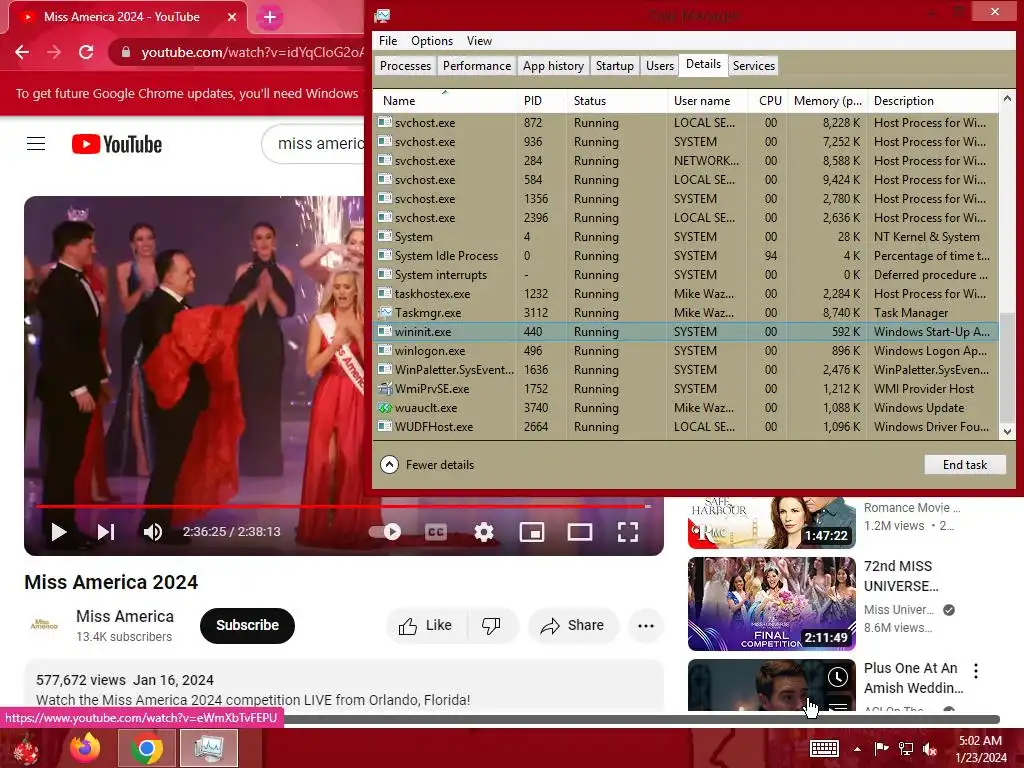Open the player settings gear
This screenshot has height=768, width=1024.
coord(484,532)
